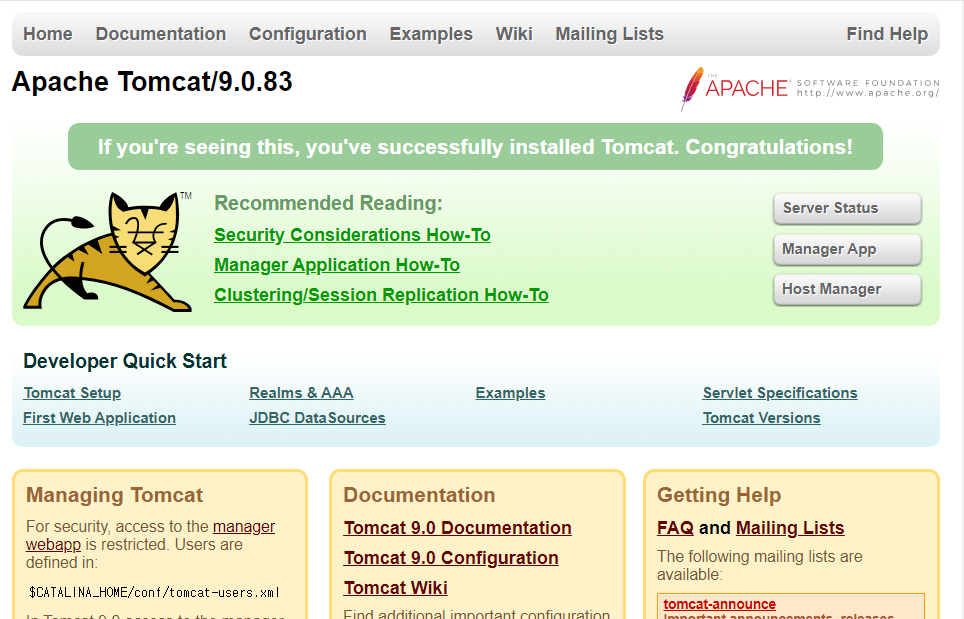Open Examples link under Developer Quick Start
This screenshot has height=619, width=964.
tap(510, 393)
